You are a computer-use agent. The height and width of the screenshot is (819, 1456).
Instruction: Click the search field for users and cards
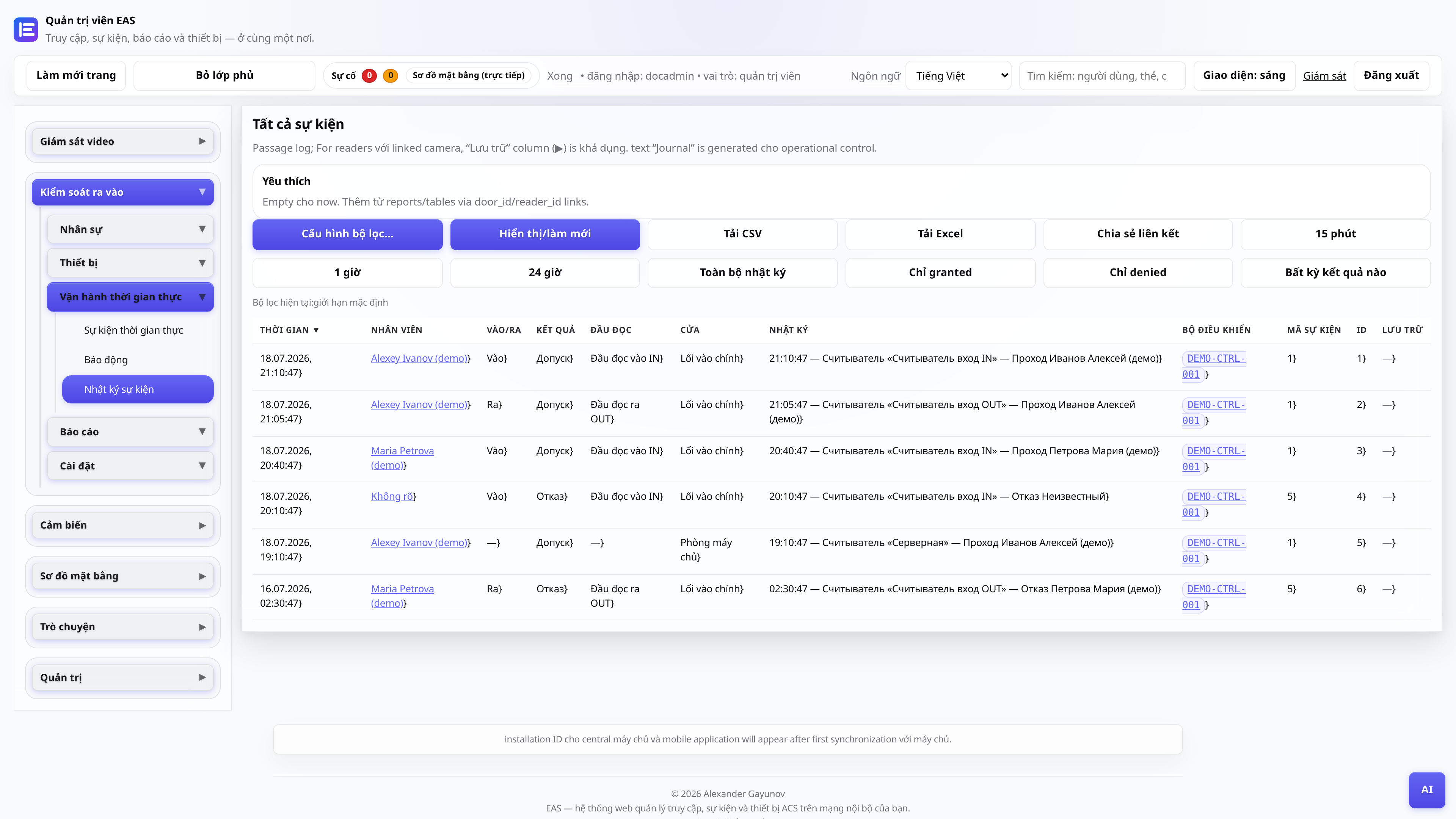point(1102,76)
